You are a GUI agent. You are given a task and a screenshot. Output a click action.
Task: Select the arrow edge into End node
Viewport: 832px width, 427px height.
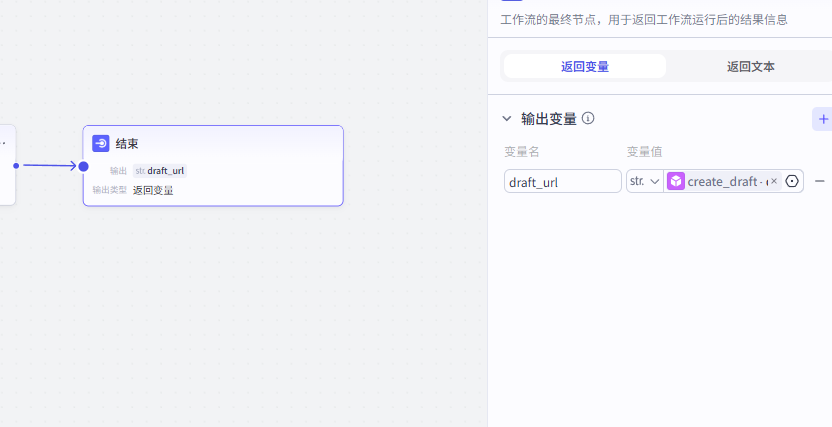tap(48, 165)
